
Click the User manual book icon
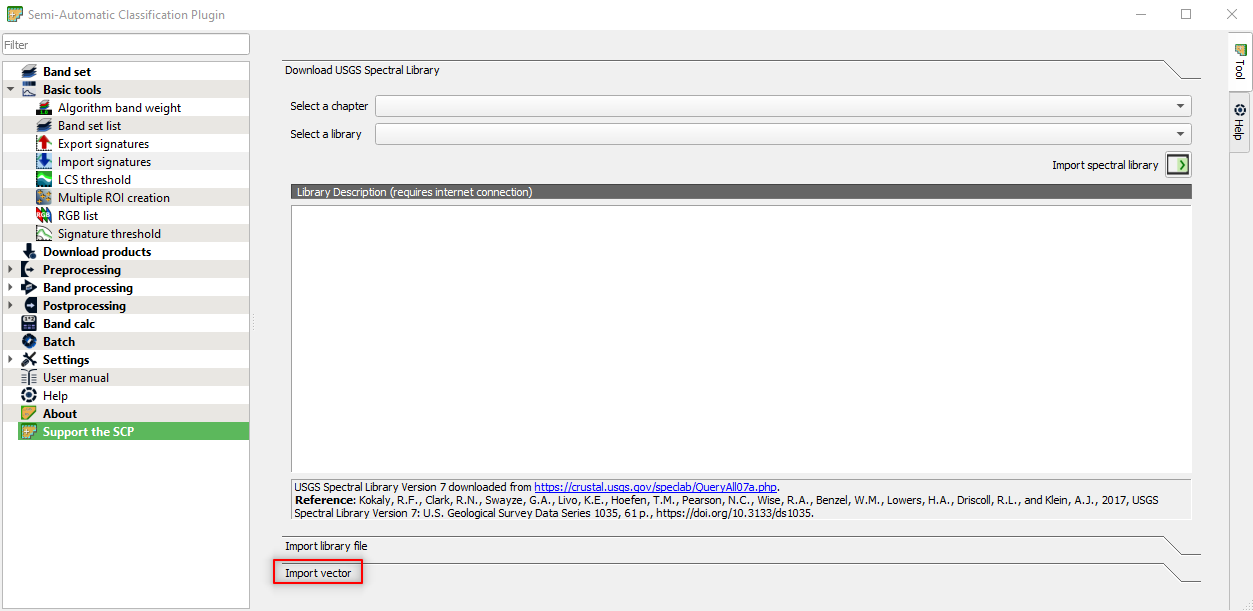pos(29,378)
